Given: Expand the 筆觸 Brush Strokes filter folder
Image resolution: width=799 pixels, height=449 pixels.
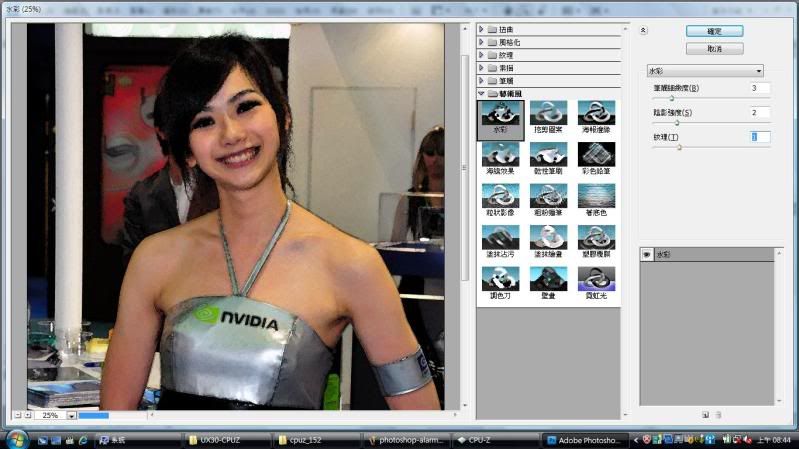Looking at the screenshot, I should [x=481, y=81].
